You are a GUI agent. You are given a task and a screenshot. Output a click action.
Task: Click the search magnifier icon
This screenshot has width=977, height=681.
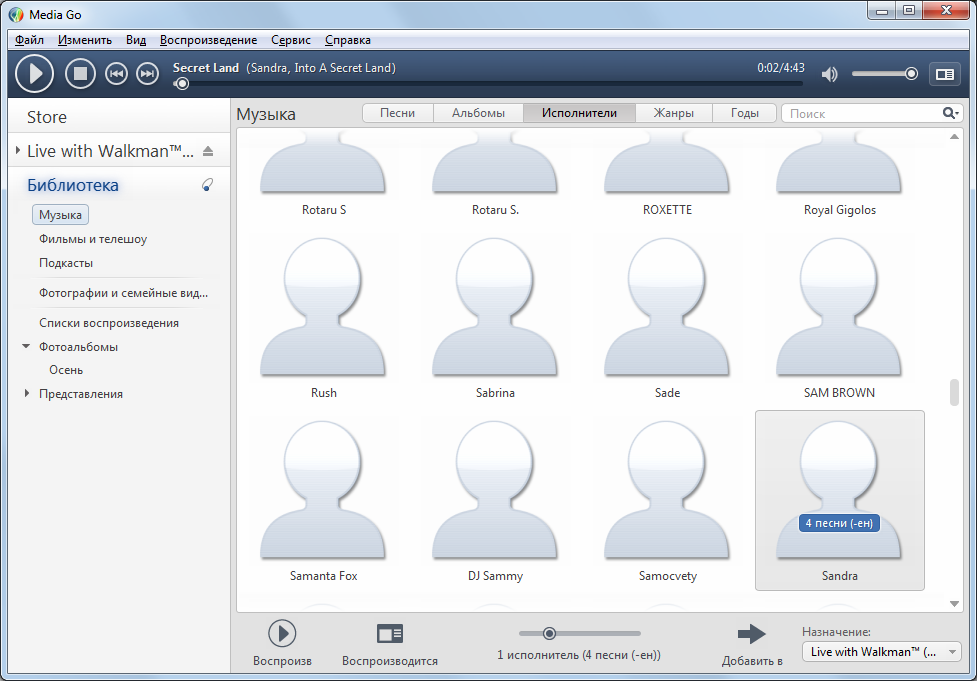[x=948, y=113]
